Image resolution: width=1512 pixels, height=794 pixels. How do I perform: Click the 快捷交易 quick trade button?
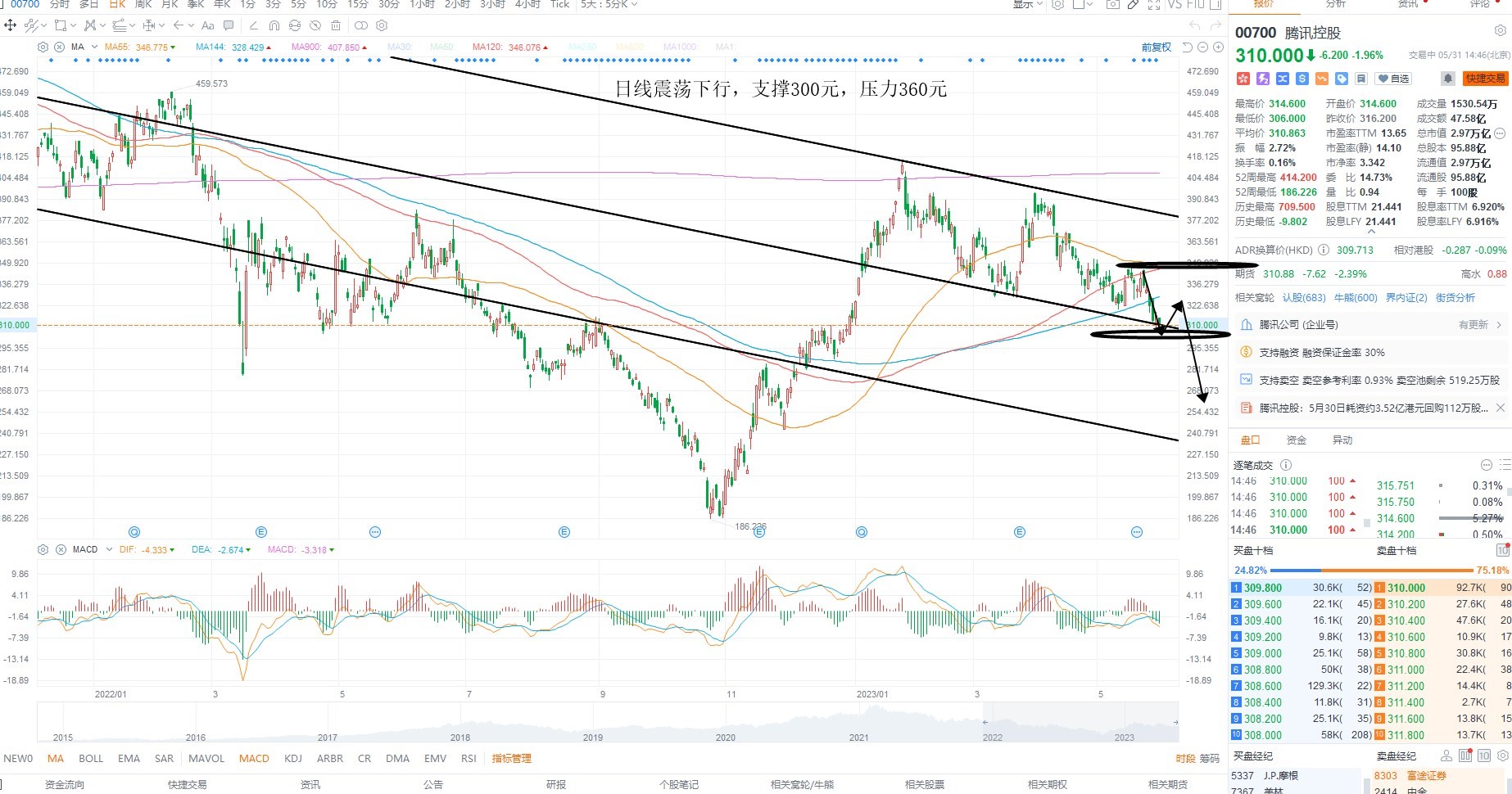(1485, 79)
